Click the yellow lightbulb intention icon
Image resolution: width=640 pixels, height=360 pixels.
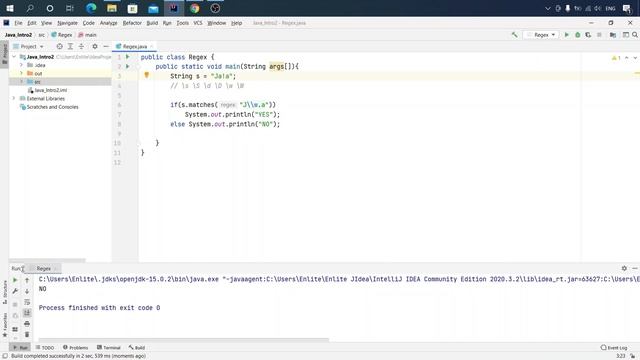pos(147,75)
